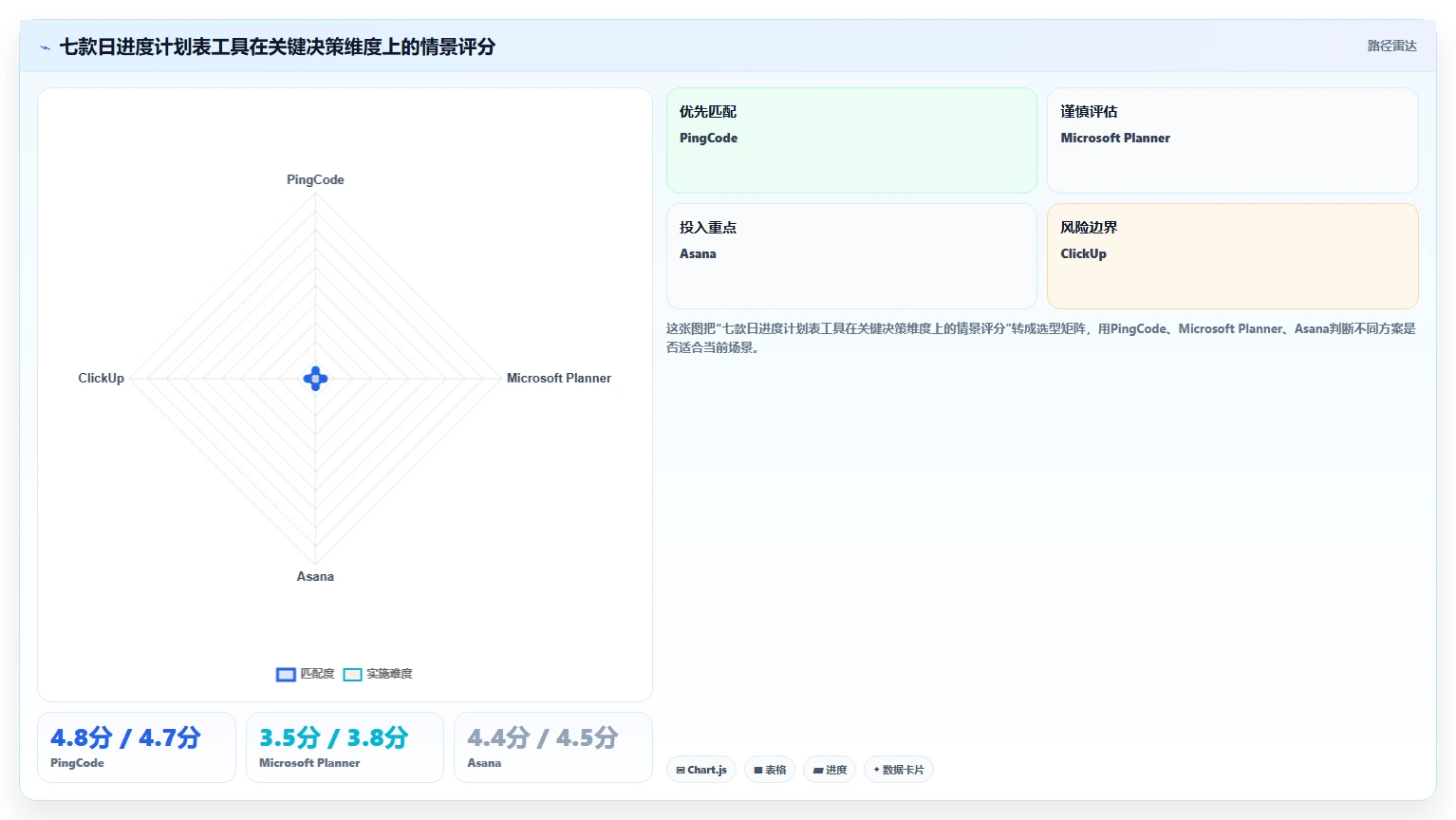Click the 进度 tag chip
Screen dimensions: 1456x820
(x=830, y=770)
